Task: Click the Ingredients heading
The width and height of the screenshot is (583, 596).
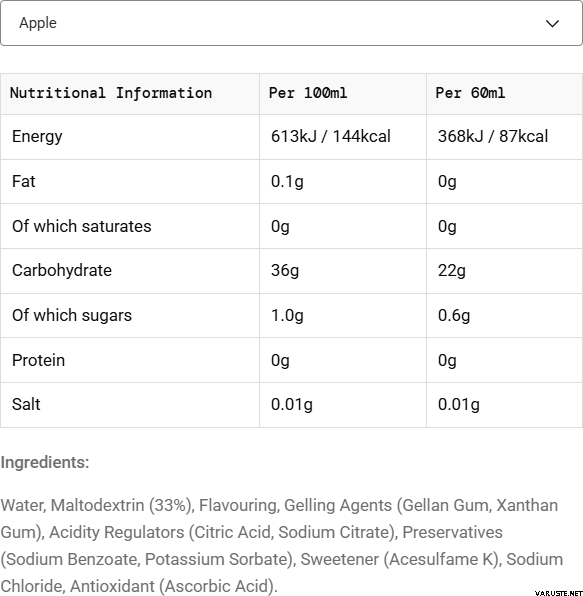Action: [x=45, y=463]
